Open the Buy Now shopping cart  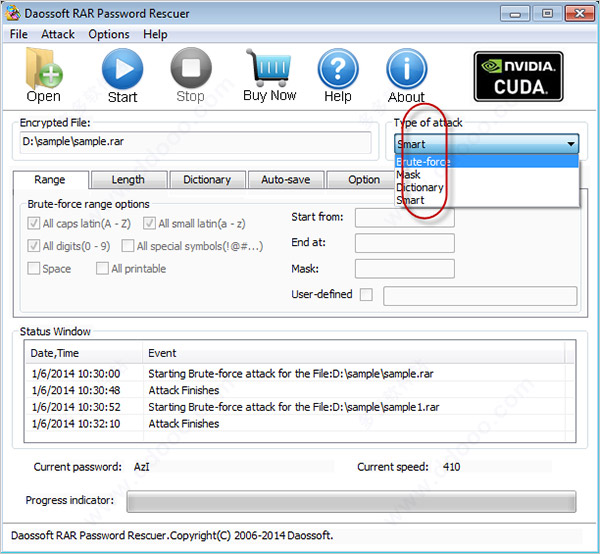pos(269,68)
